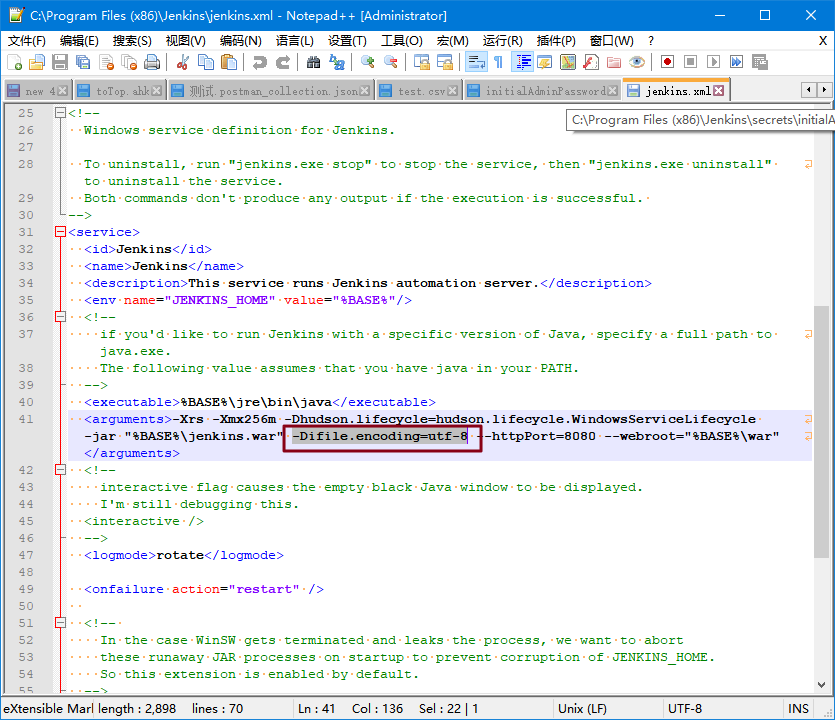Image resolution: width=835 pixels, height=720 pixels.
Task: Save all open files
Action: pos(83,62)
